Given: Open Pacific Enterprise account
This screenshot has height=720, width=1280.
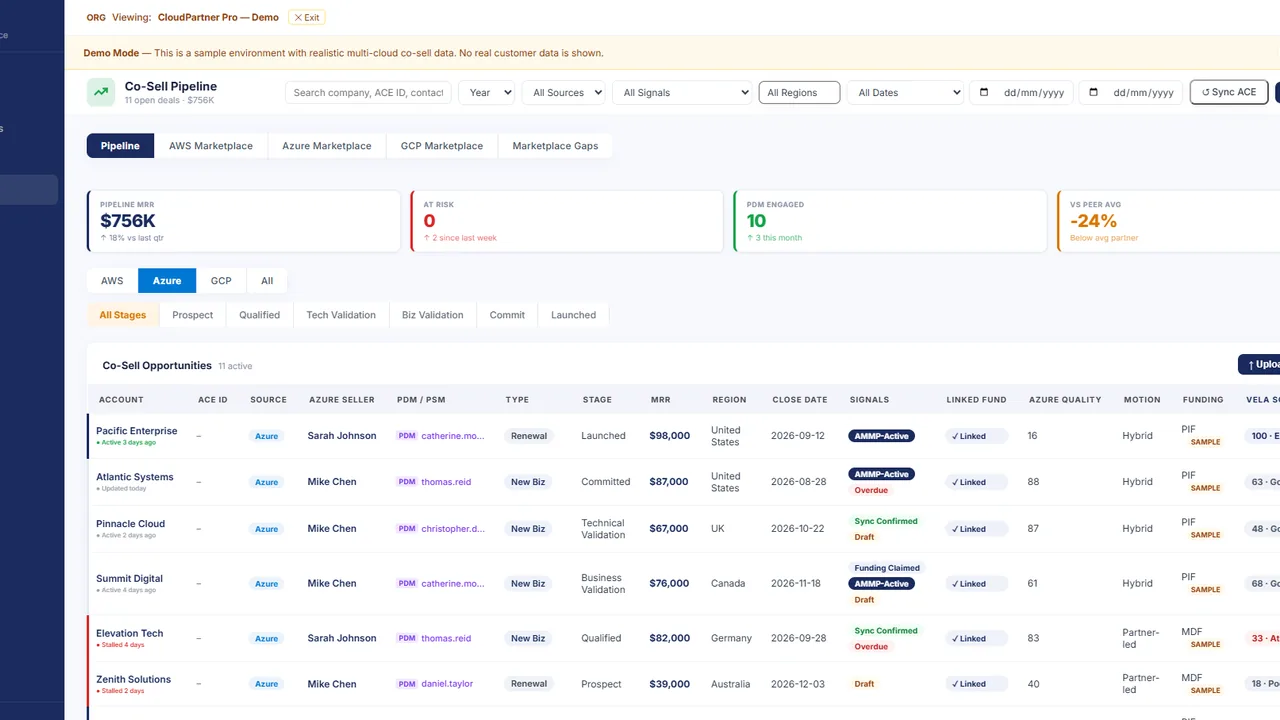Looking at the screenshot, I should point(137,431).
